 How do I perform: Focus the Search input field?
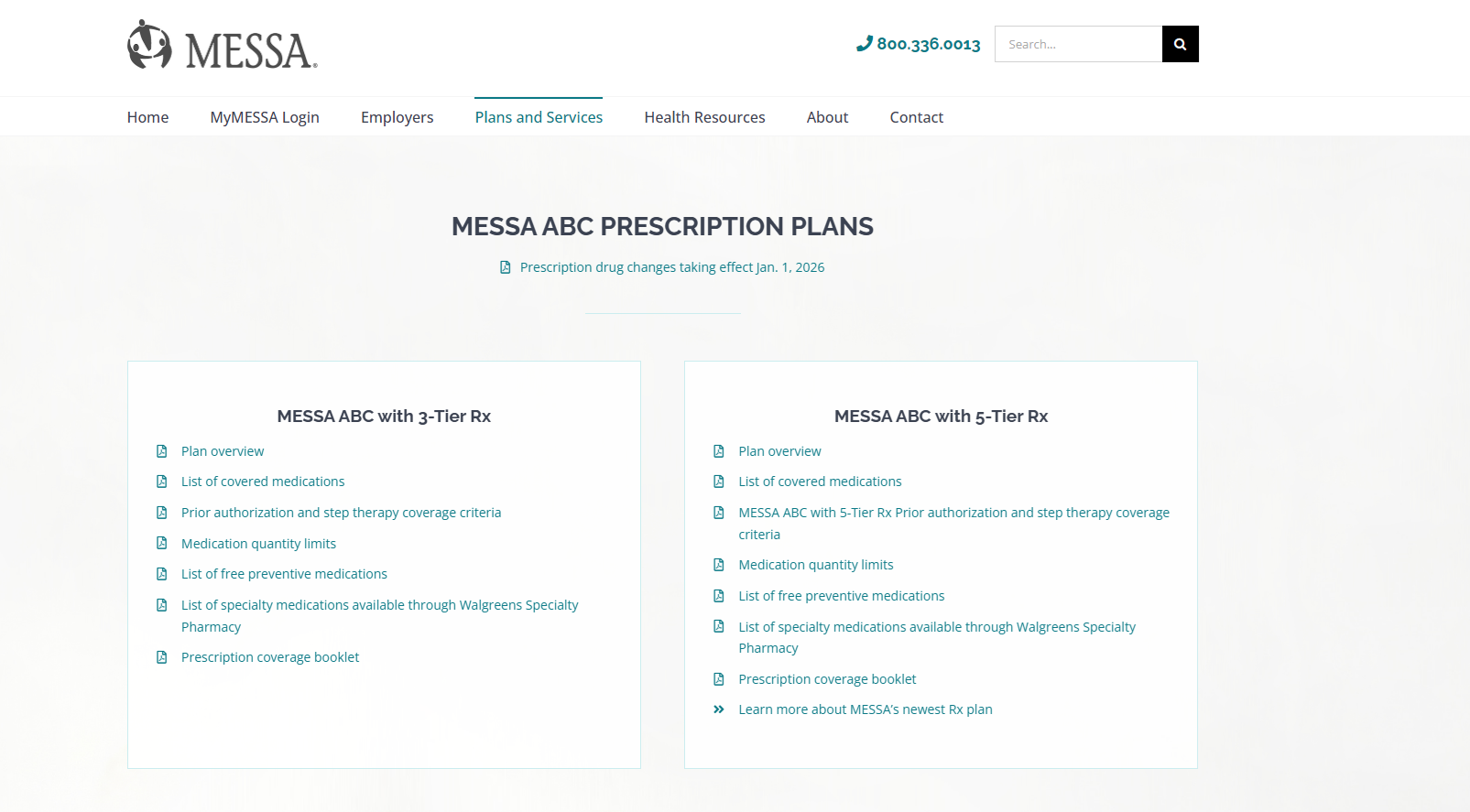[1078, 44]
